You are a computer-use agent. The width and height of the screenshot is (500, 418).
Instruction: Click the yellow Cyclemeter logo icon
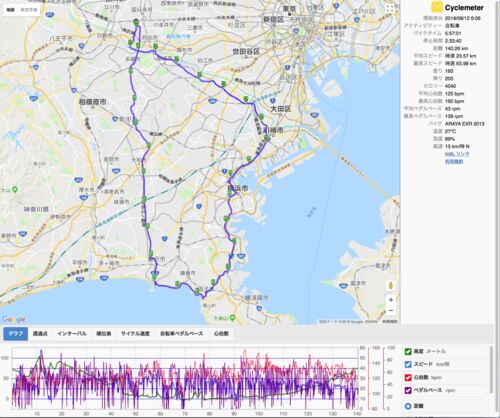tap(436, 7)
